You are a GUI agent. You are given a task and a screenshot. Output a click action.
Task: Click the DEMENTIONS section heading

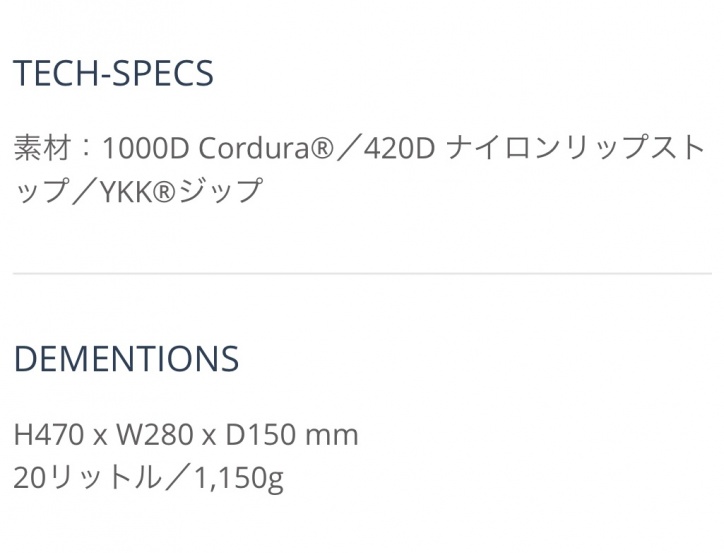[126, 359]
